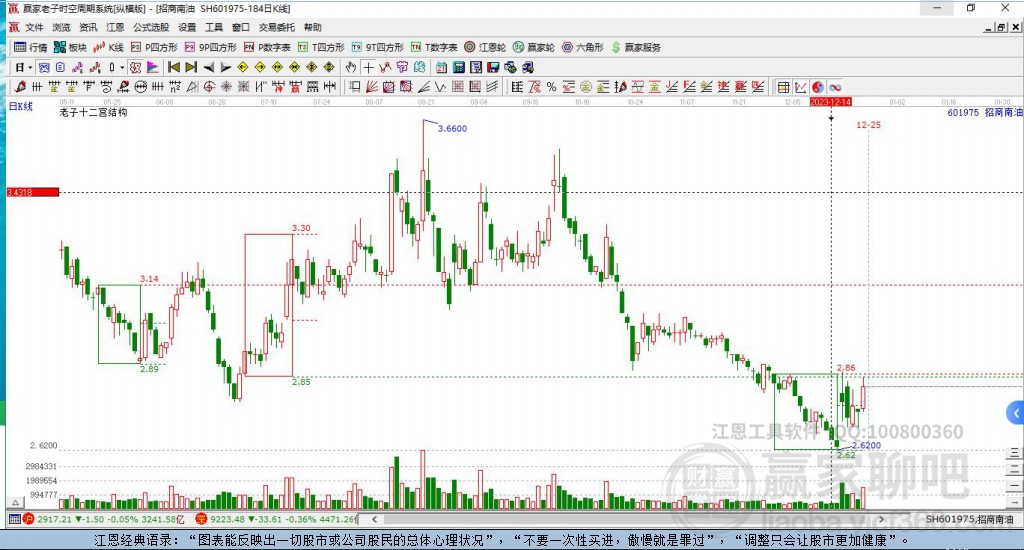The height and width of the screenshot is (550, 1024).
Task: Jump to last bar icon
Action: tap(191, 67)
